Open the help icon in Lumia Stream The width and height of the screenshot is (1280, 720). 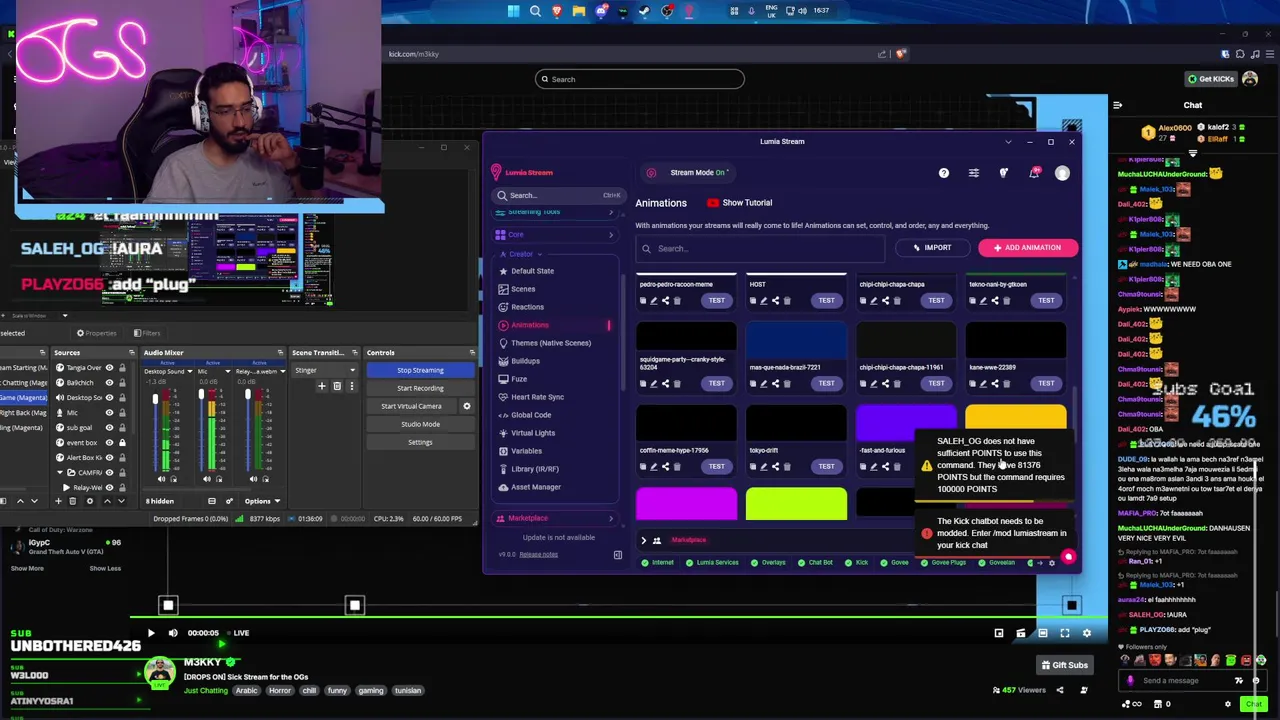tap(943, 173)
